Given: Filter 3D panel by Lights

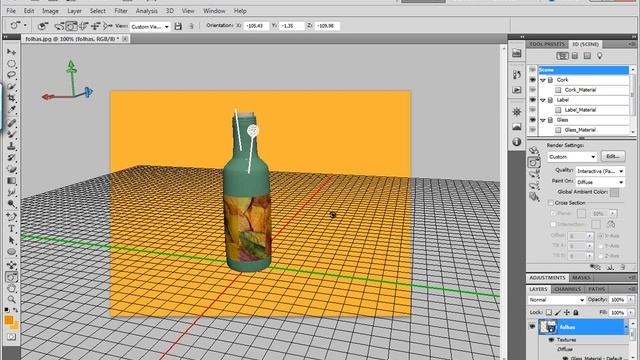Looking at the screenshot, I should (600, 56).
